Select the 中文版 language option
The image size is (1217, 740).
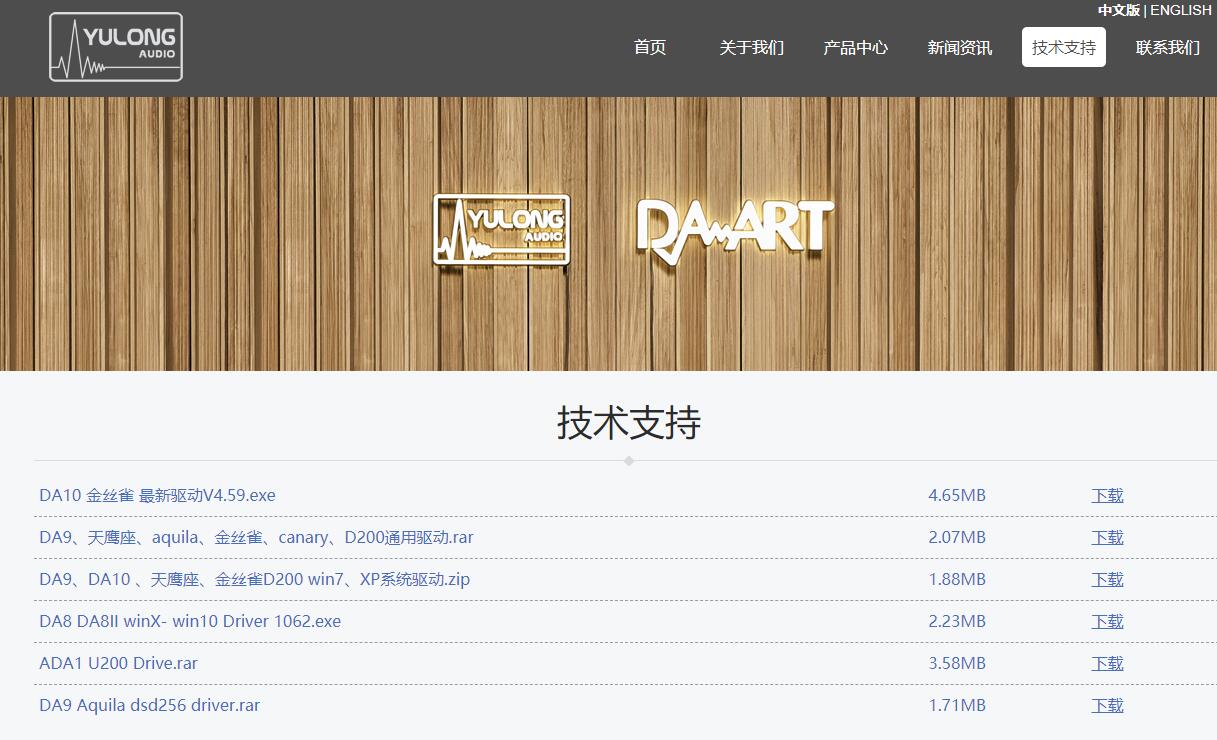(1121, 10)
